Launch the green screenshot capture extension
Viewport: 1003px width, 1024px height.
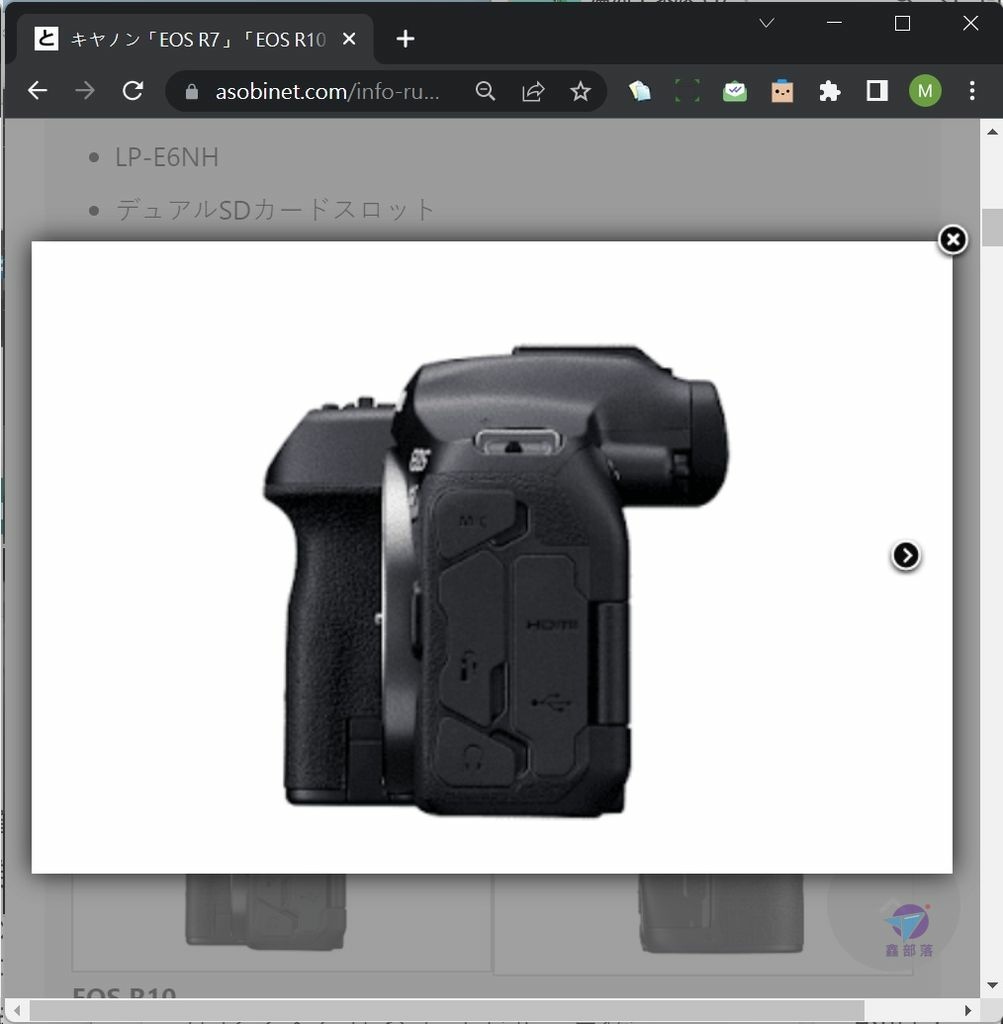coord(687,91)
